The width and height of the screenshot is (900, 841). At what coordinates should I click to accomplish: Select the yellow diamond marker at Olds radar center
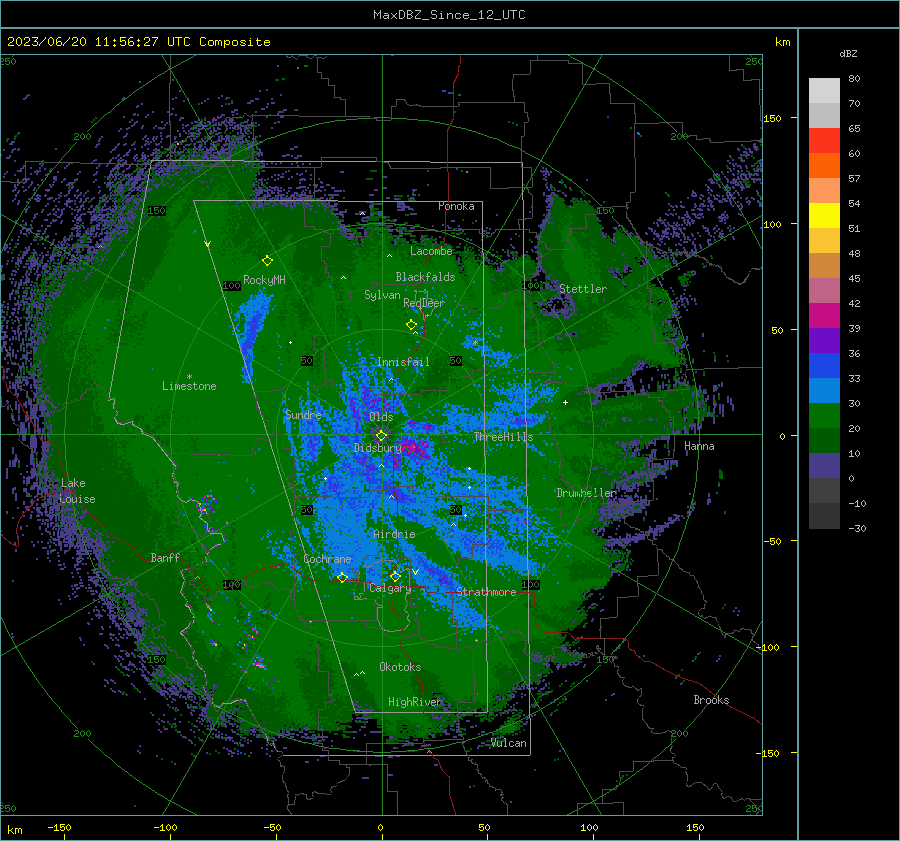point(381,436)
